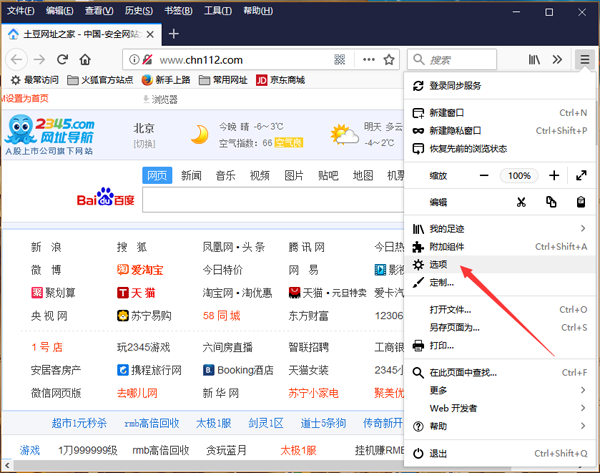Image resolution: width=600 pixels, height=473 pixels.
Task: Select 在此页面中查找...
Action: coord(500,372)
